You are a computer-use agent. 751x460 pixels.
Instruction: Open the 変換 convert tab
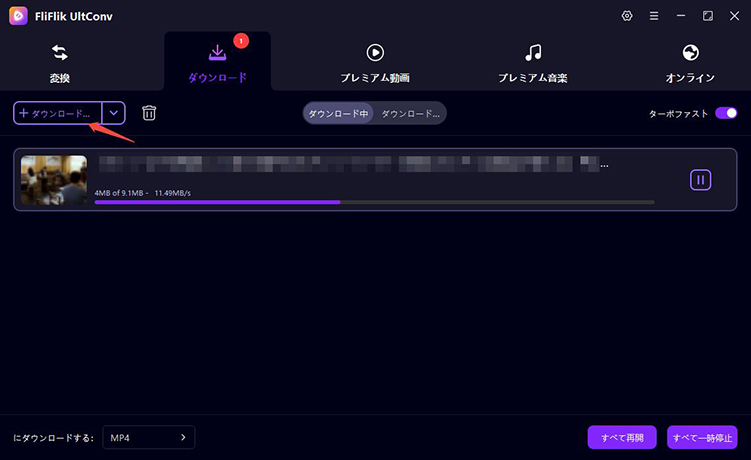[x=60, y=63]
